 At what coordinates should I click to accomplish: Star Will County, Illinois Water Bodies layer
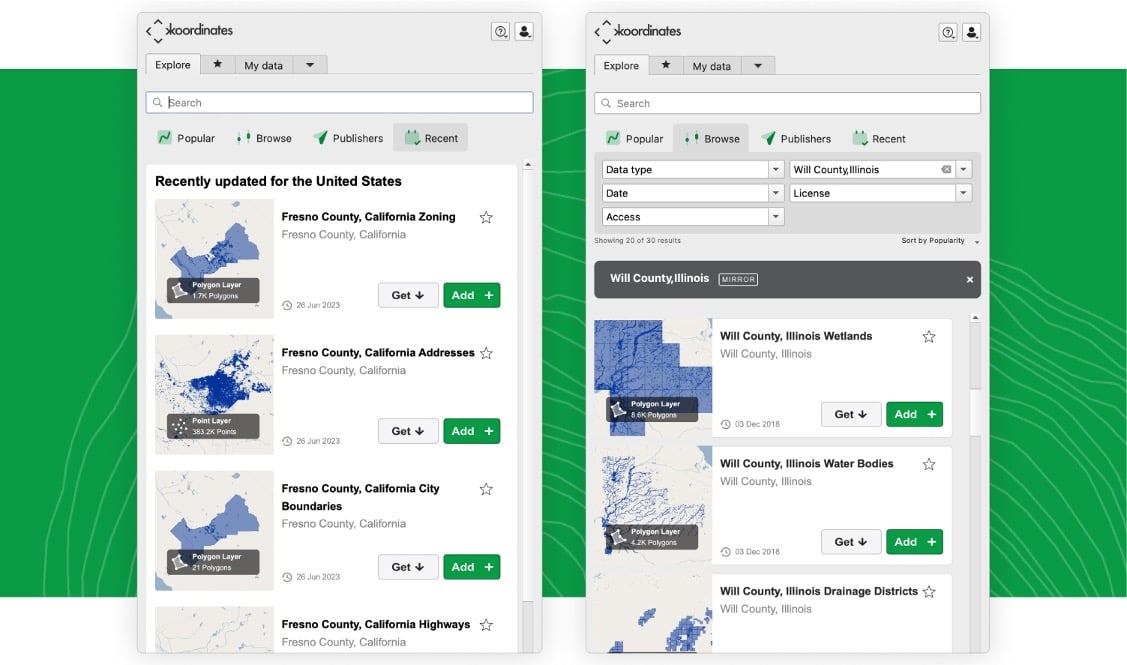click(929, 464)
